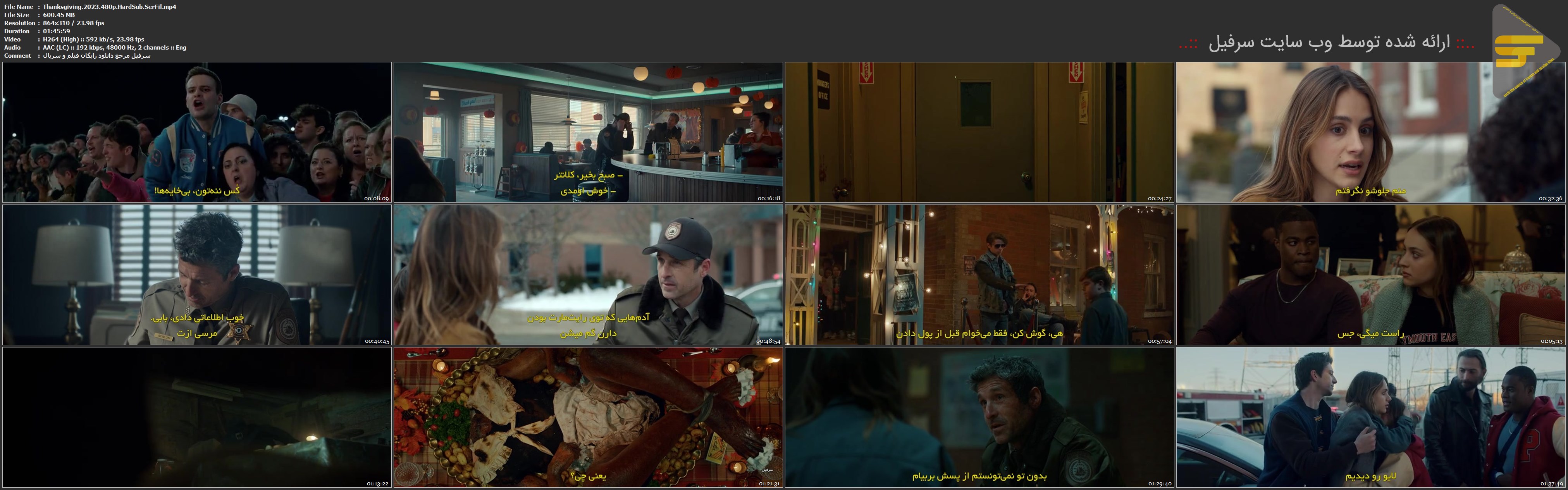Click the file name Thanksgiving.2023.480p.HardSub.SerFil.mp4
The width and height of the screenshot is (1568, 490).
coord(110,7)
